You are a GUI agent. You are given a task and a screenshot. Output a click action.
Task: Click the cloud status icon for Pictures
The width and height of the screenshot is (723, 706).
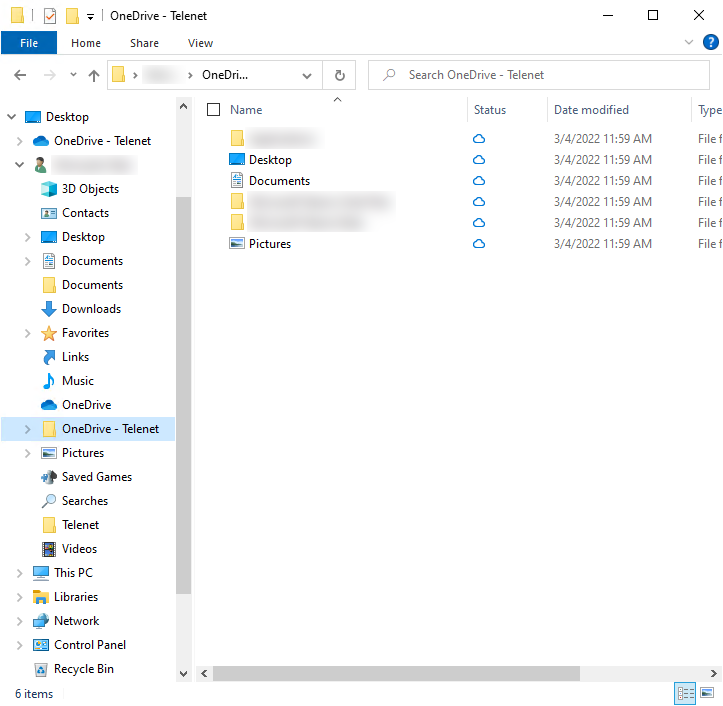pyautogui.click(x=479, y=244)
